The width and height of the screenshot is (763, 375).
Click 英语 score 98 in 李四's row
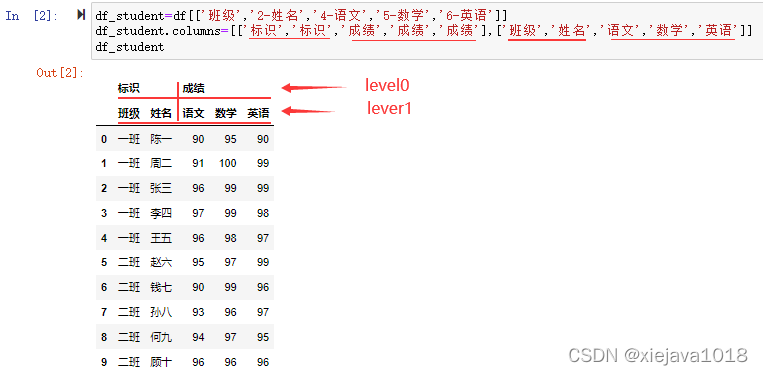(263, 213)
